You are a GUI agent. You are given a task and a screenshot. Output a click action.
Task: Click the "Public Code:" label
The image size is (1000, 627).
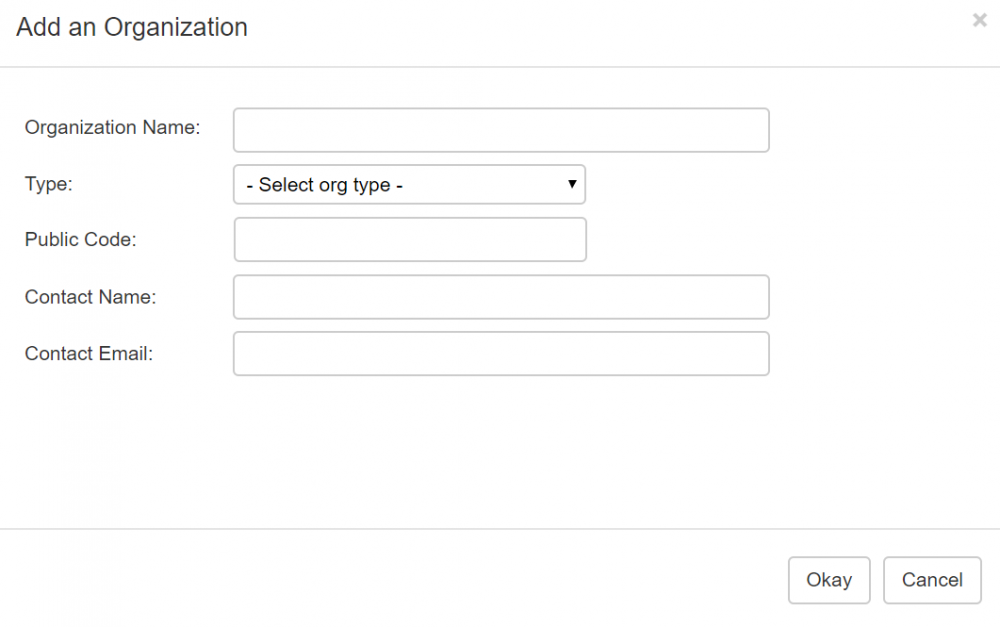pyautogui.click(x=80, y=240)
